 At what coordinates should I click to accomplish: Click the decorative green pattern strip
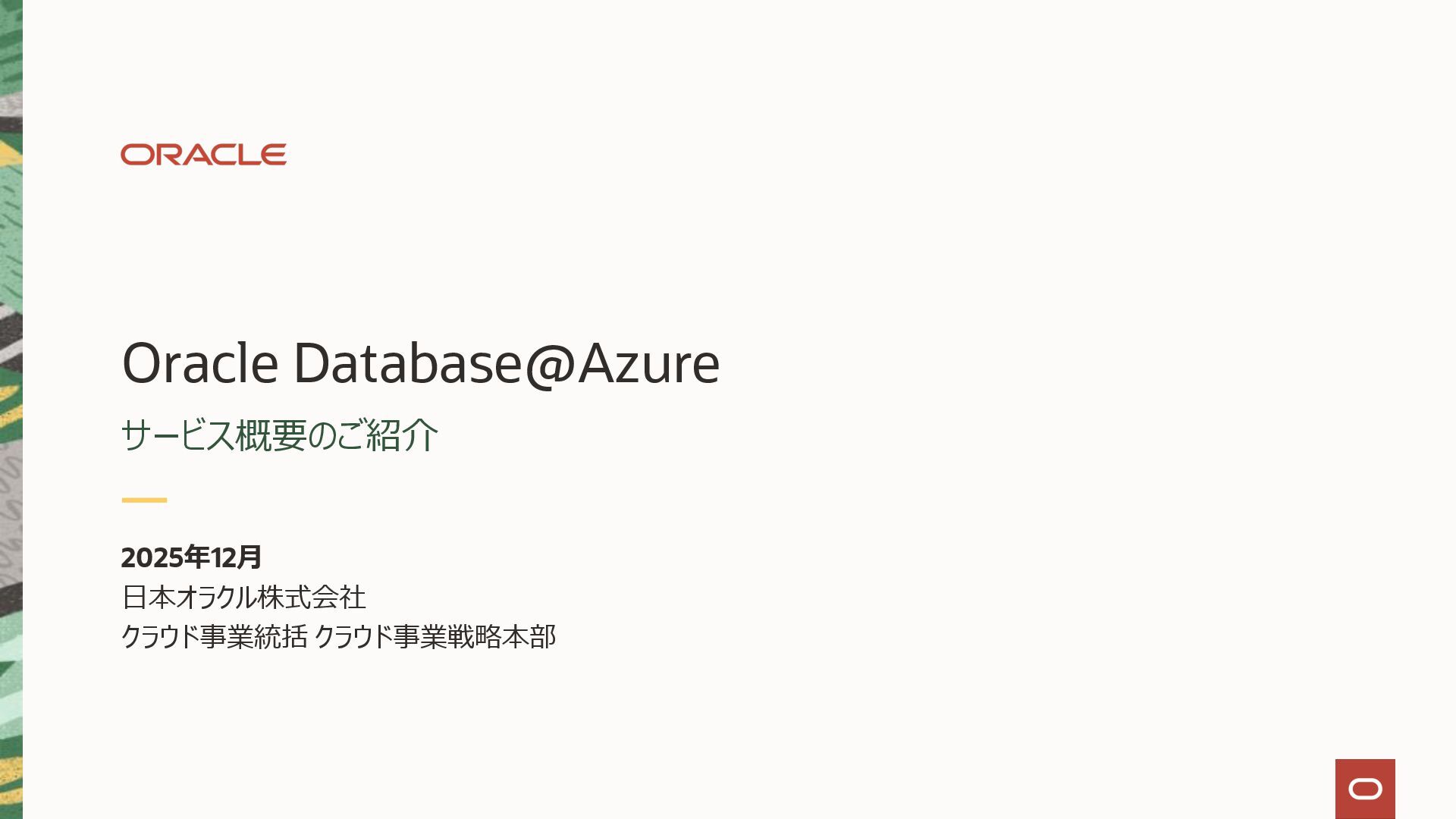click(x=11, y=409)
